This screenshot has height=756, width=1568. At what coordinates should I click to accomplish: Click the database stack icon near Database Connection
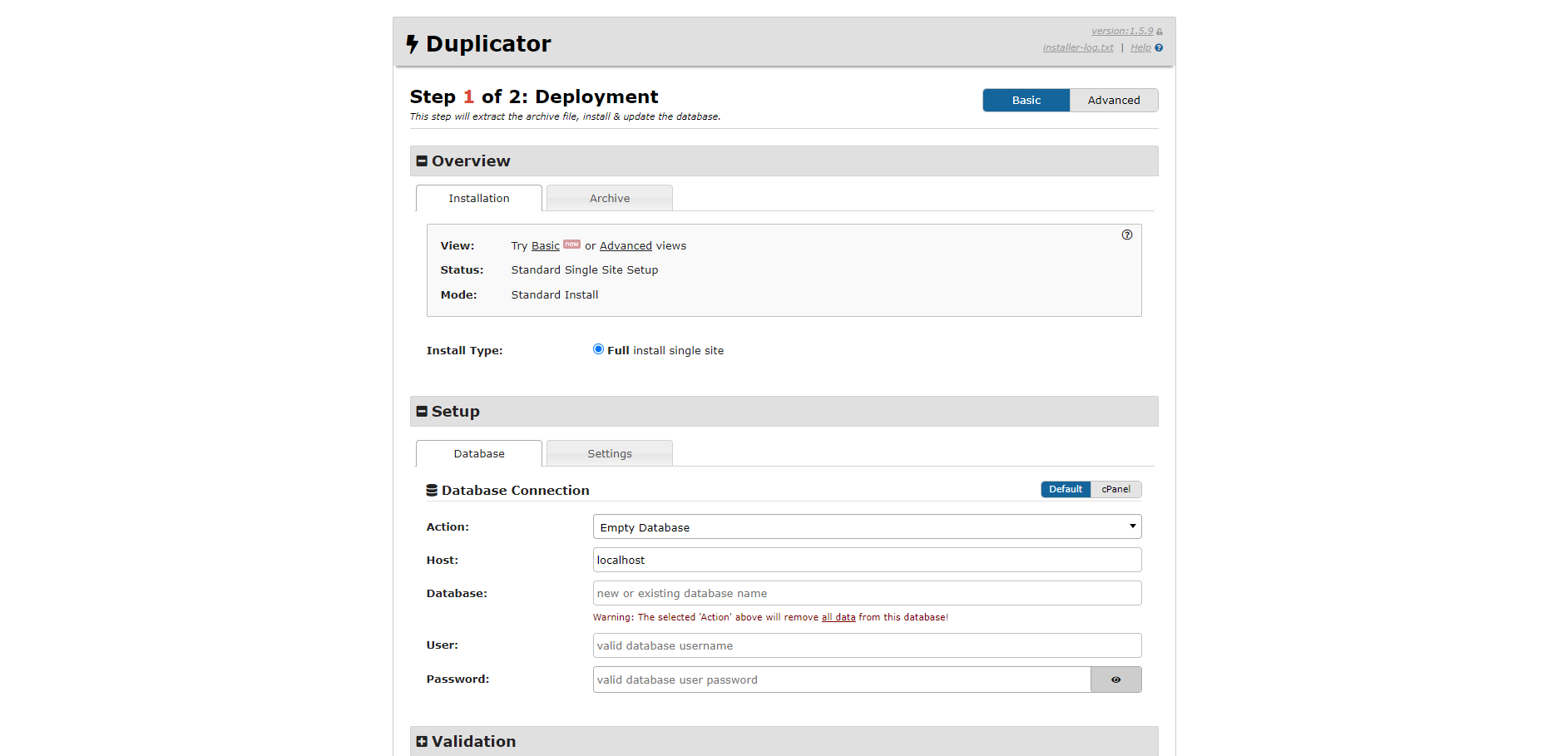point(432,491)
